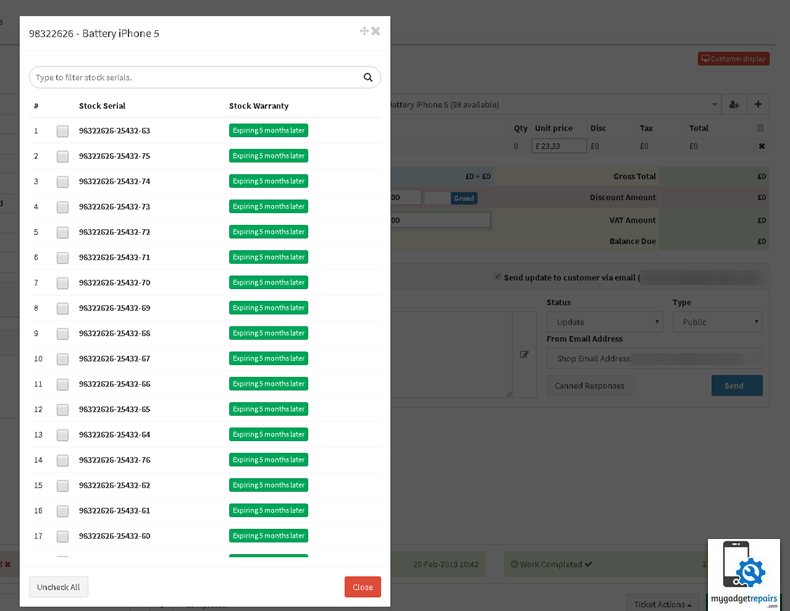This screenshot has height=611, width=790.
Task: Open Ticket Actions menu
Action: (x=663, y=603)
